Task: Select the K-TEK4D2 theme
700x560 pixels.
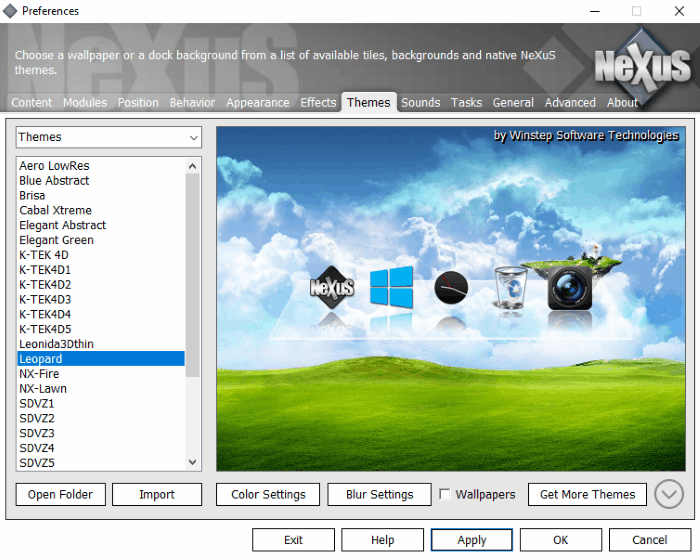Action: [x=101, y=284]
